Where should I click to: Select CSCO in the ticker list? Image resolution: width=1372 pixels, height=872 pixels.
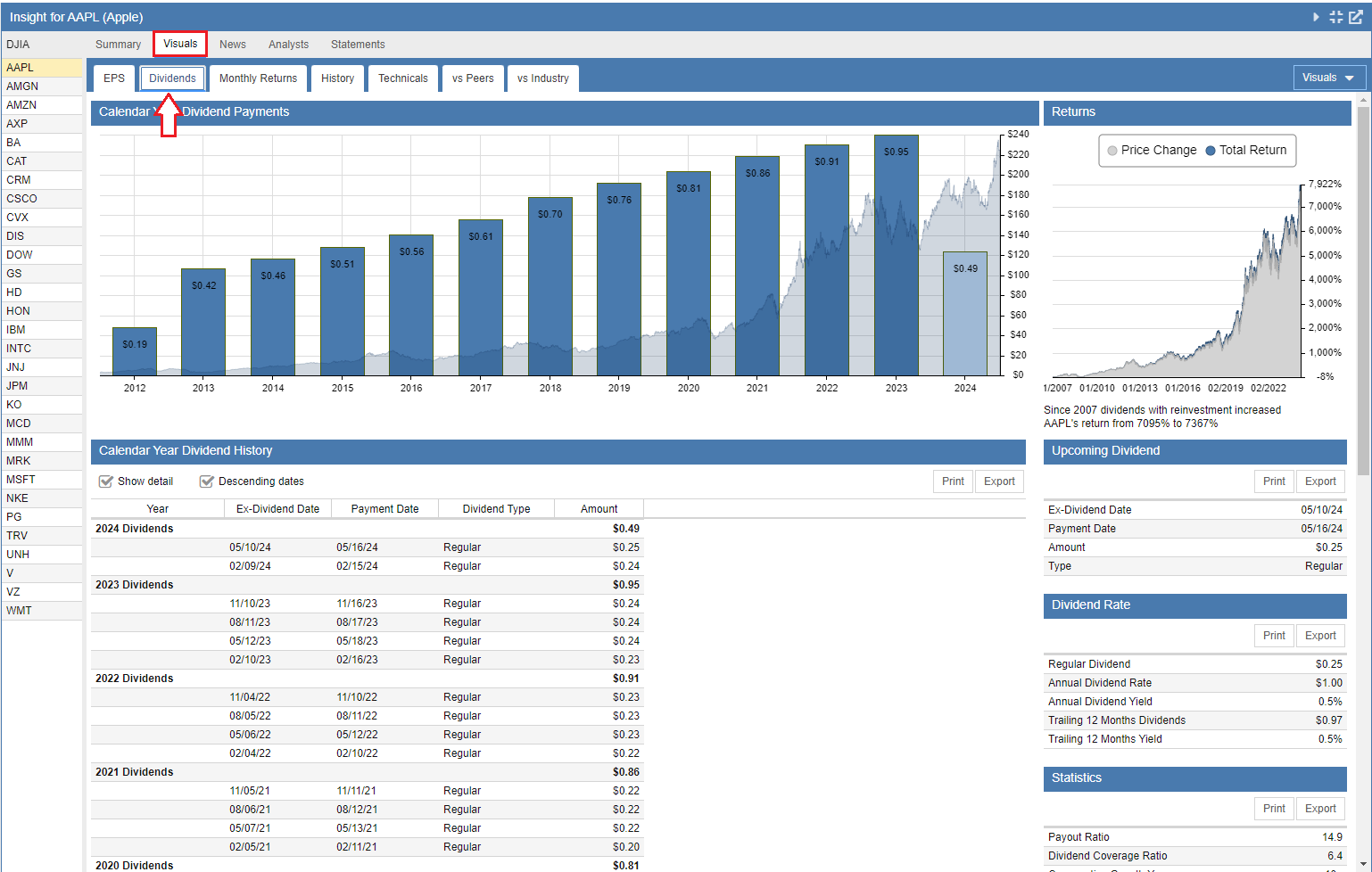point(42,199)
